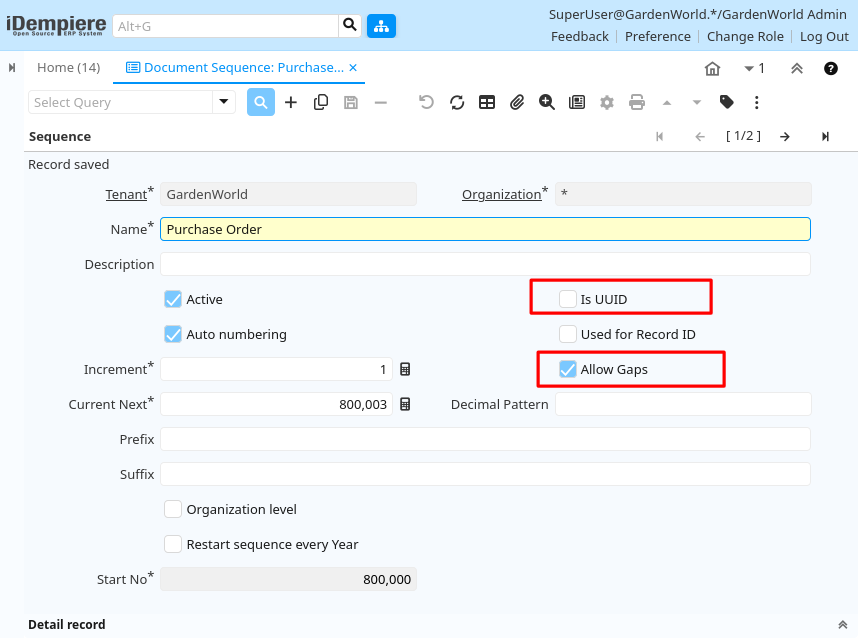Click the Lookup Record search toolbar icon
The width and height of the screenshot is (858, 638).
click(x=260, y=102)
